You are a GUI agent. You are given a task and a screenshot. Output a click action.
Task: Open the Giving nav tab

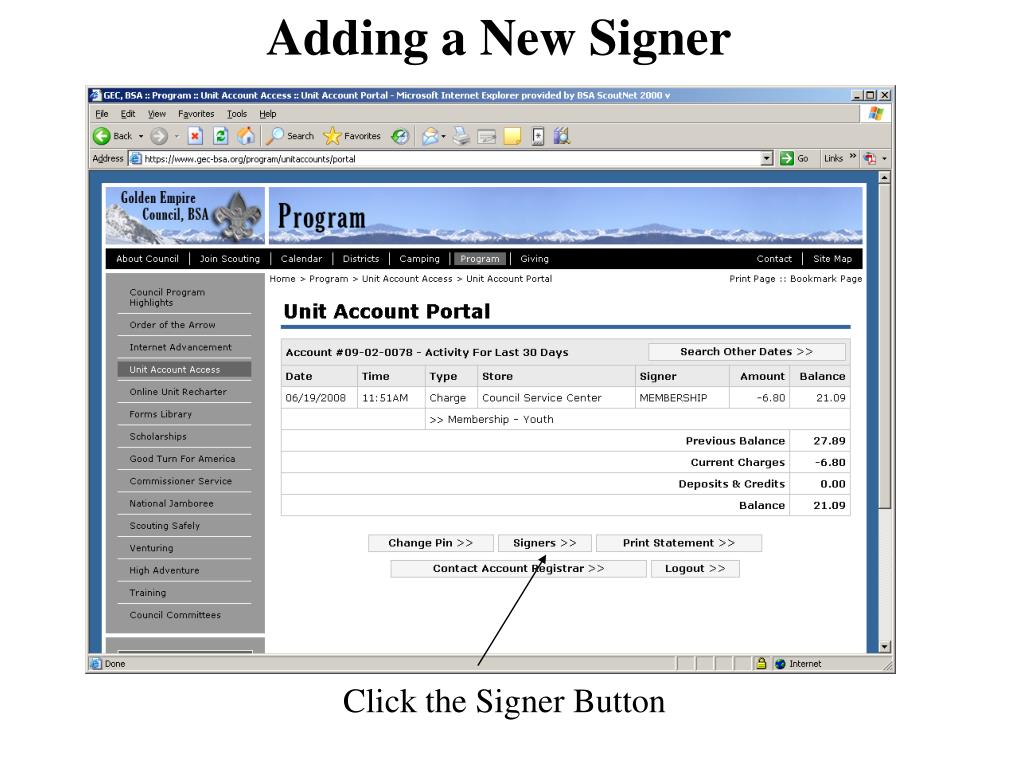click(x=534, y=259)
